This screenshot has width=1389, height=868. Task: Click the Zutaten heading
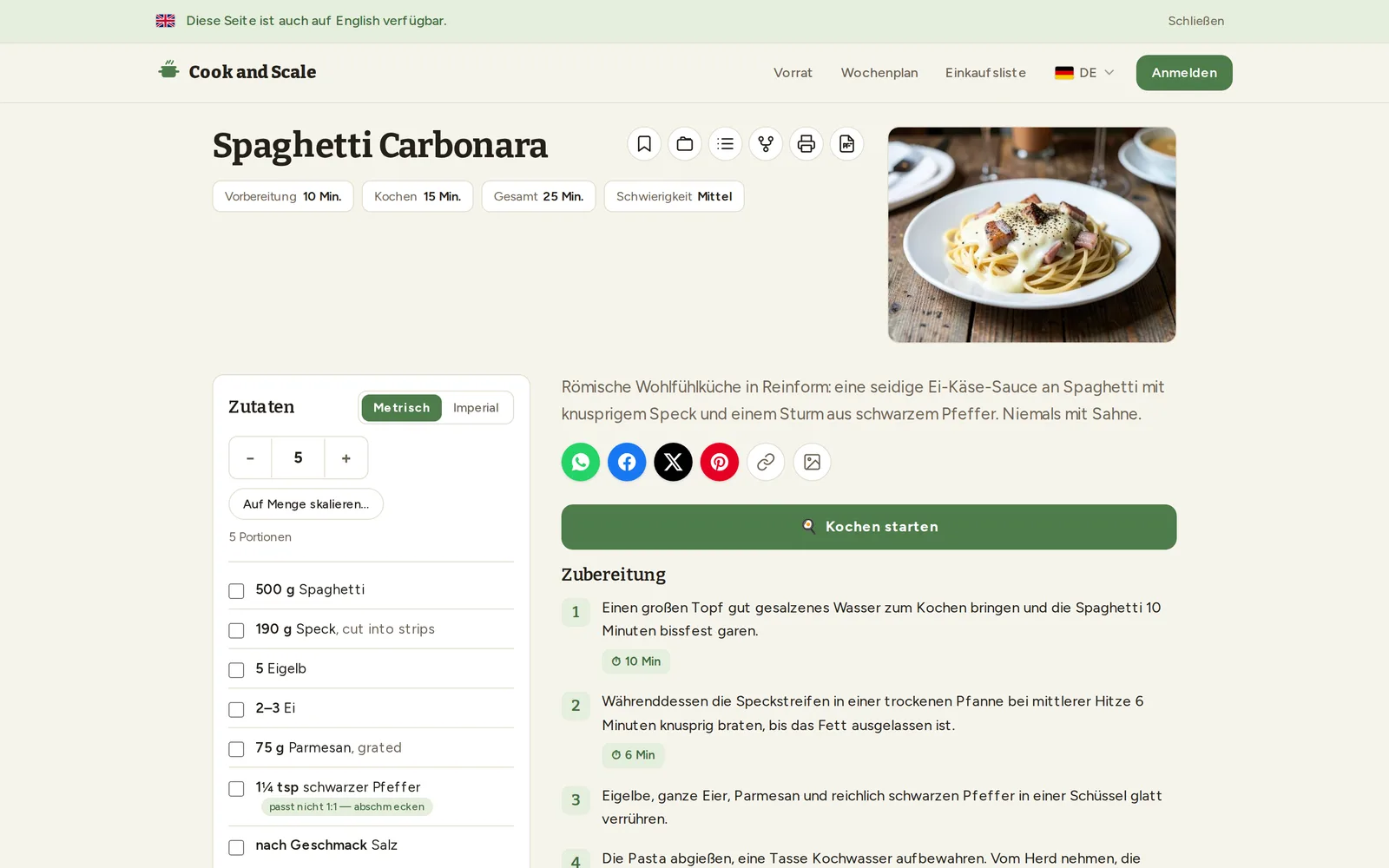[261, 407]
